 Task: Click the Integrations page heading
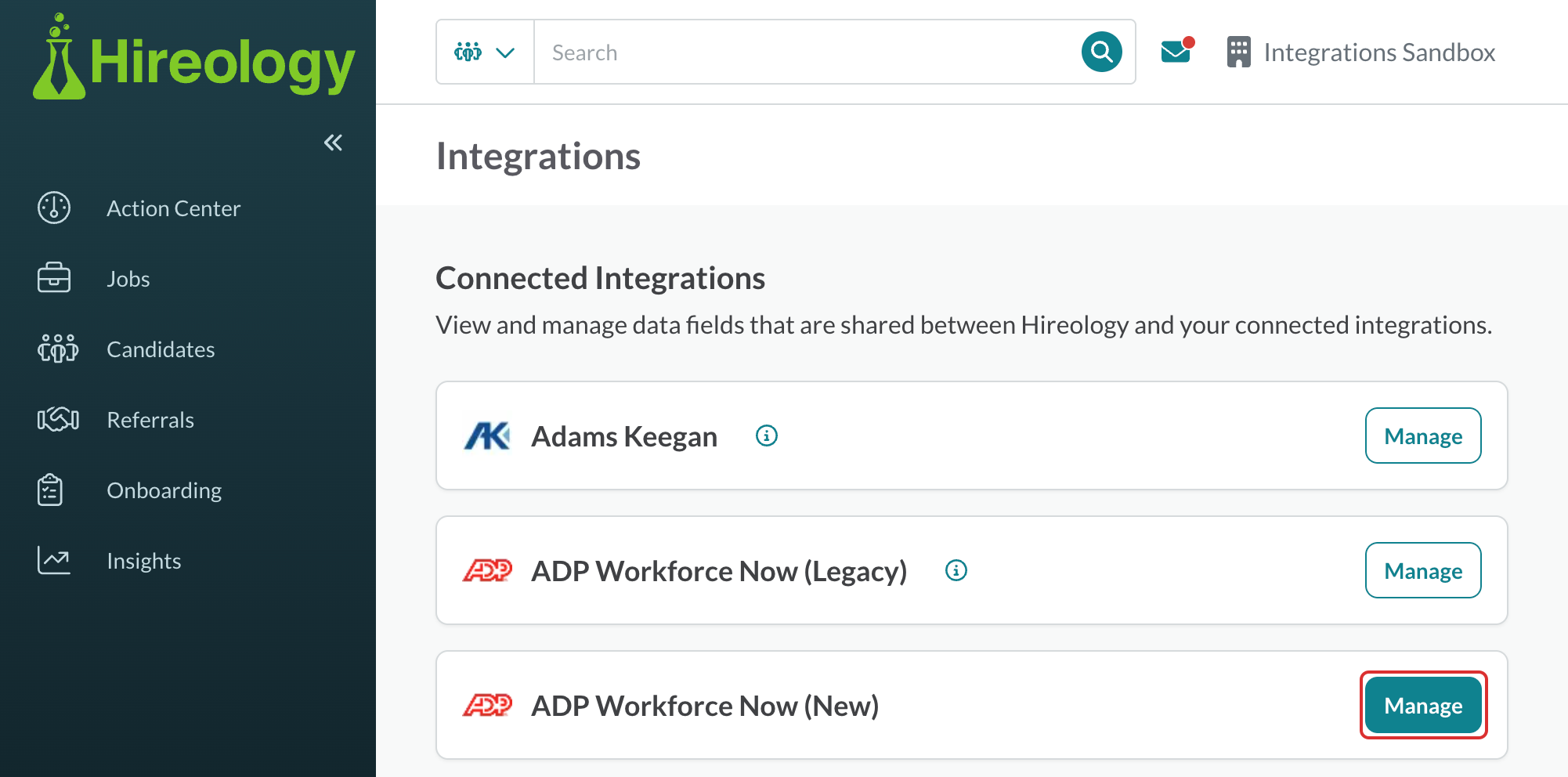538,156
